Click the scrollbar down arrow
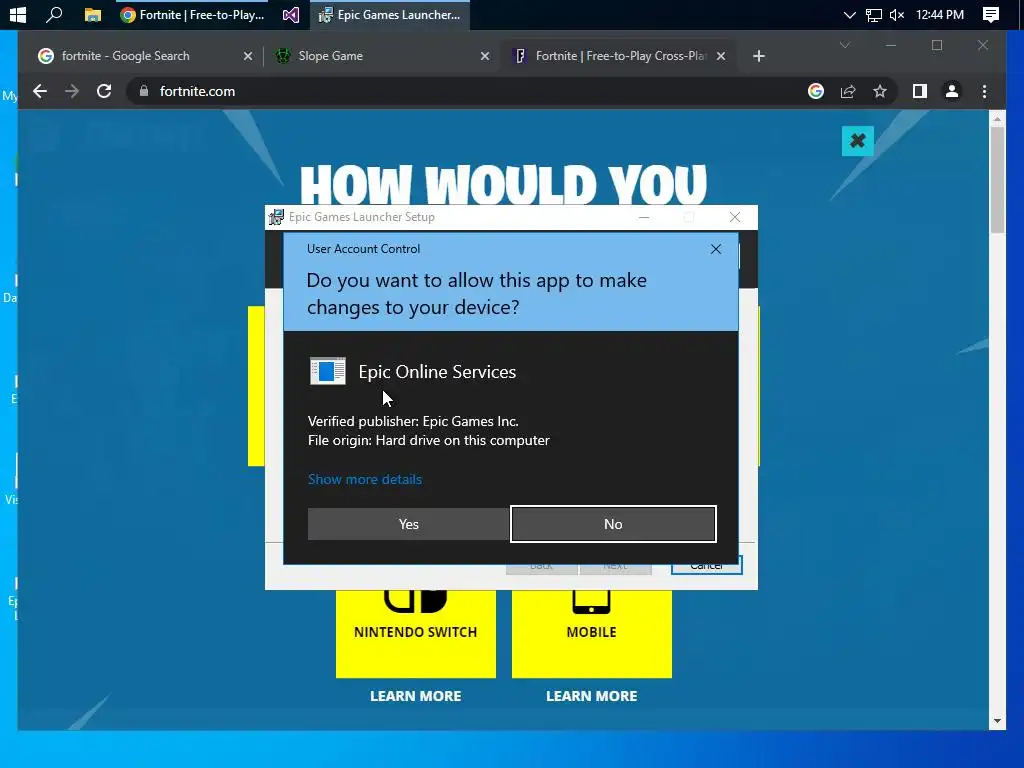Screen dimensions: 1024x768 [x=997, y=722]
